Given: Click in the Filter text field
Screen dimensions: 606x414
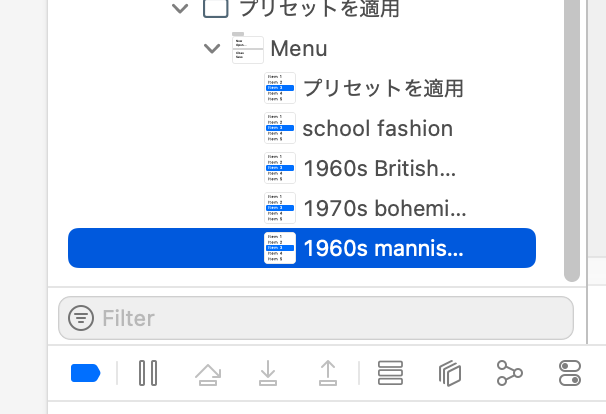Looking at the screenshot, I should pyautogui.click(x=330, y=318).
